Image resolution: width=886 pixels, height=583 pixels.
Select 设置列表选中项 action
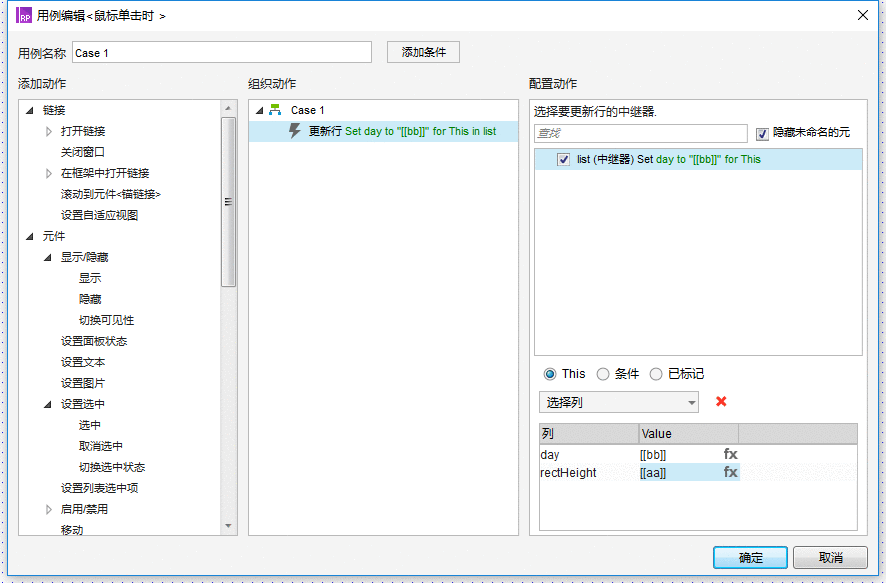pyautogui.click(x=99, y=488)
